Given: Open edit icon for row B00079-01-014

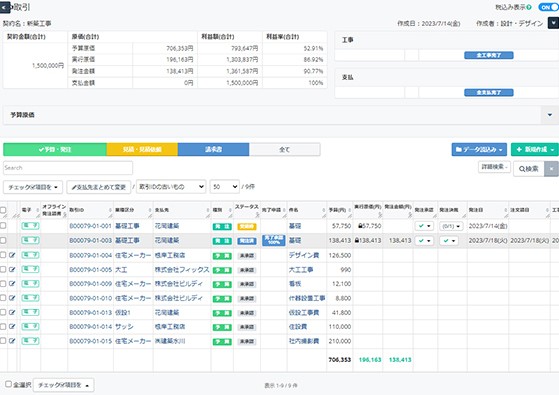Looking at the screenshot, I should (12, 327).
